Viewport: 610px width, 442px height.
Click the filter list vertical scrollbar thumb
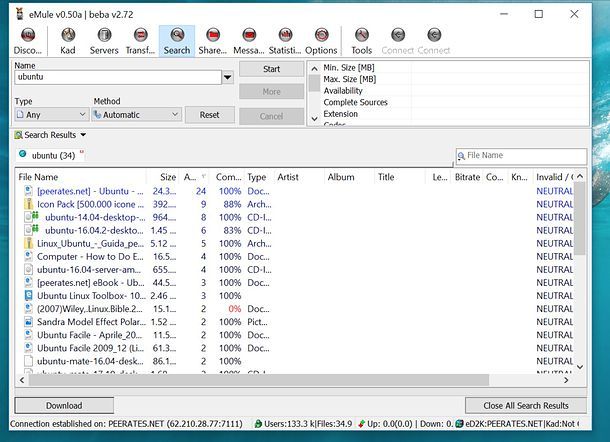click(314, 83)
